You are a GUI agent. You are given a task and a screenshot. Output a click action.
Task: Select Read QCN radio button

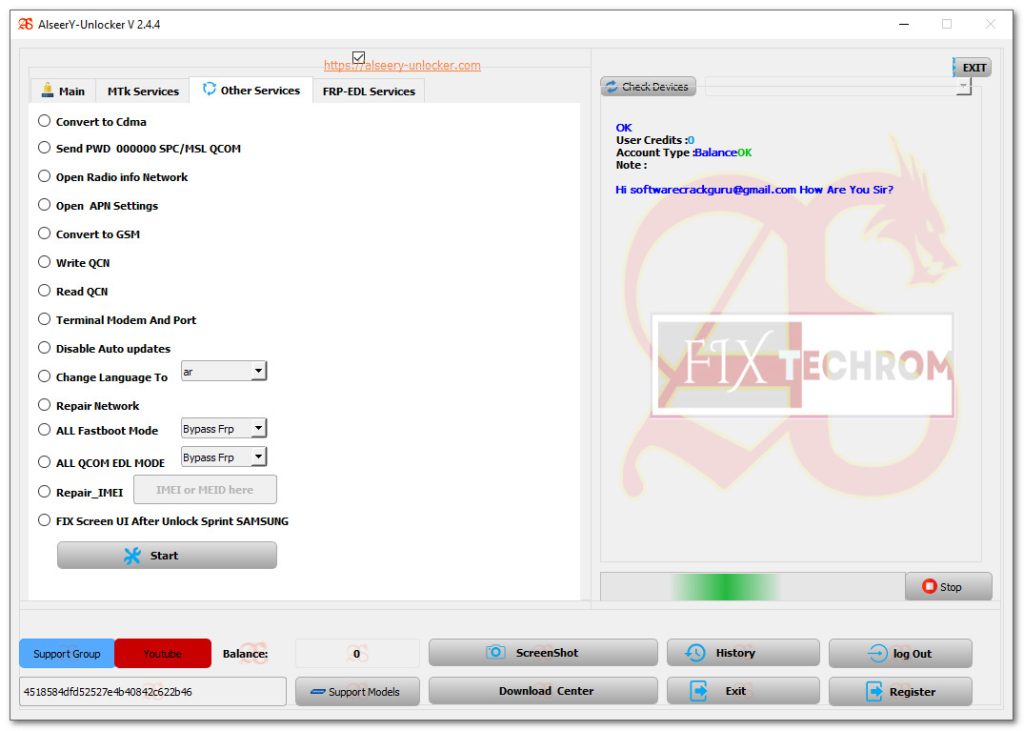click(44, 291)
